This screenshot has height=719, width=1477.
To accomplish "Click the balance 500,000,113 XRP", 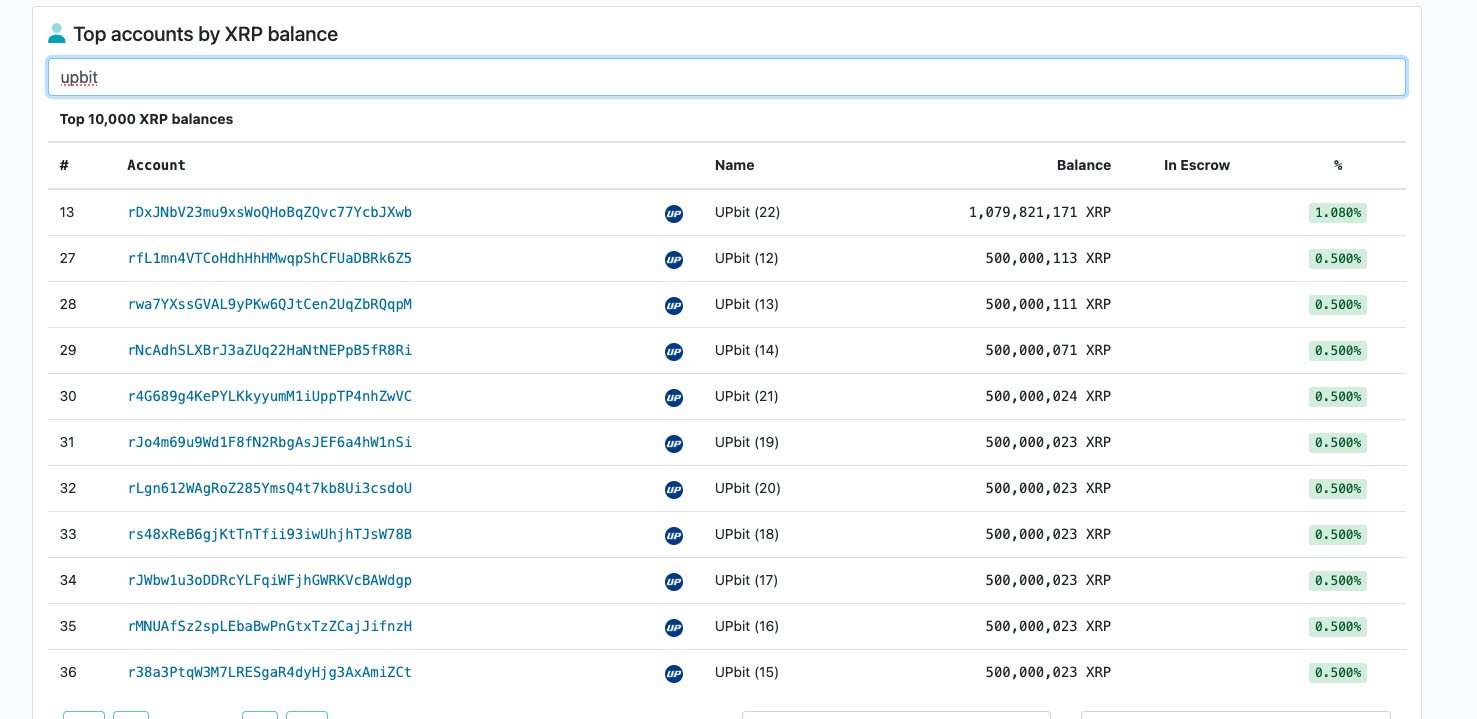I will (1048, 258).
